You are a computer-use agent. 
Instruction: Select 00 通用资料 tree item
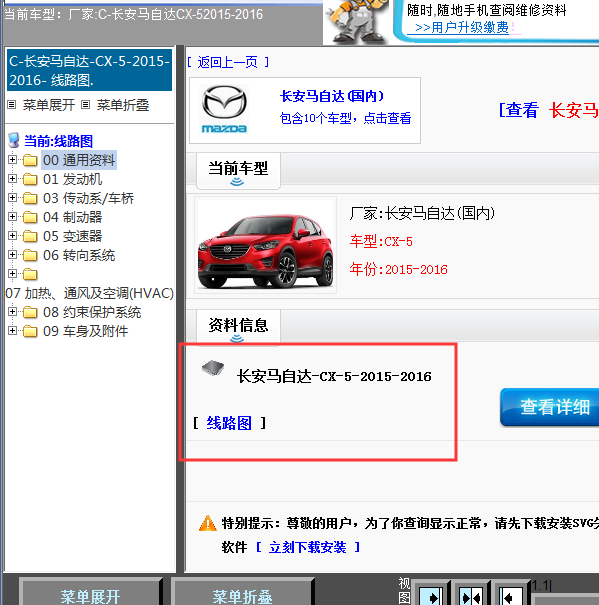click(x=79, y=160)
